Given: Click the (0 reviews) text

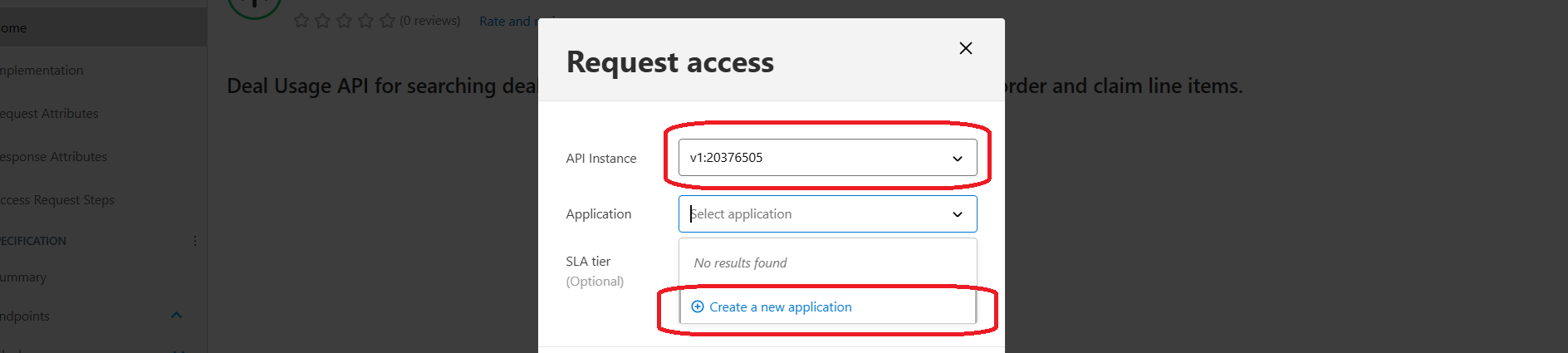Looking at the screenshot, I should pos(430,21).
